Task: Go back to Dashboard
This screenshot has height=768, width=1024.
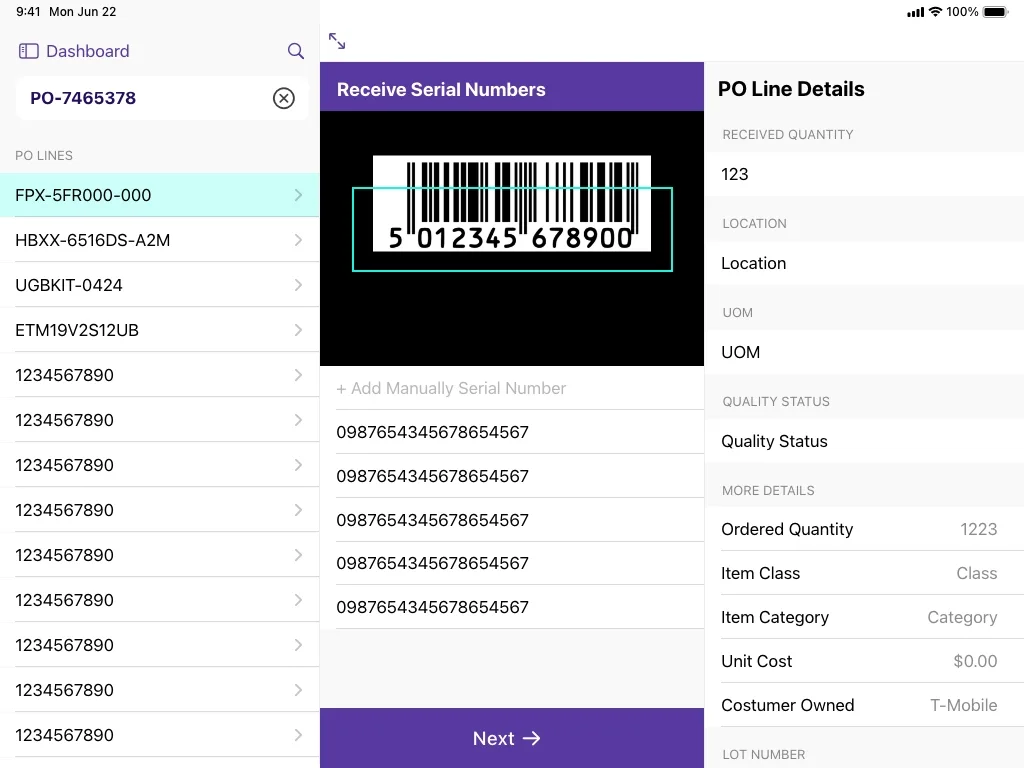Action: [x=88, y=51]
